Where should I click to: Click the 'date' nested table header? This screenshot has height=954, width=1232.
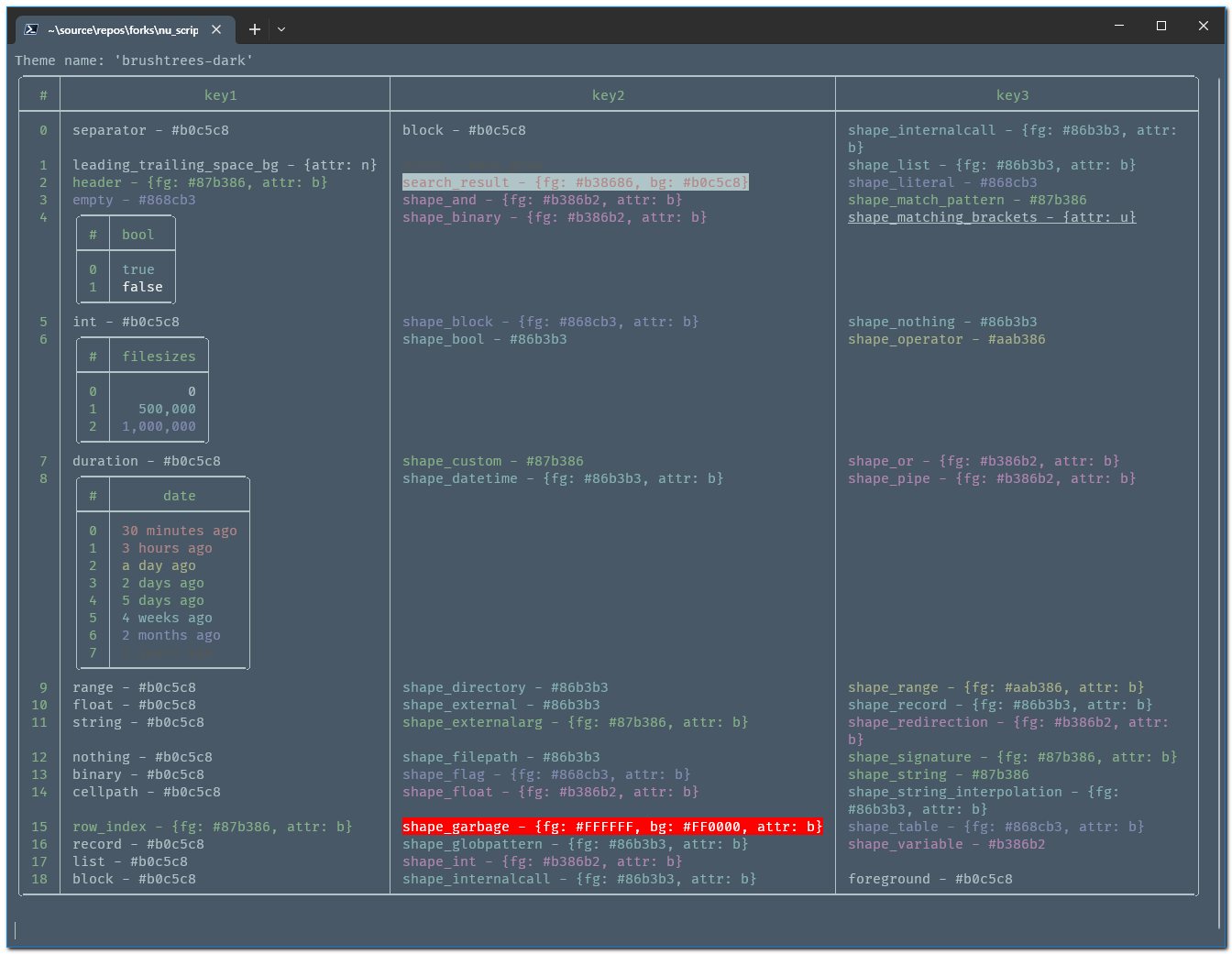point(180,496)
